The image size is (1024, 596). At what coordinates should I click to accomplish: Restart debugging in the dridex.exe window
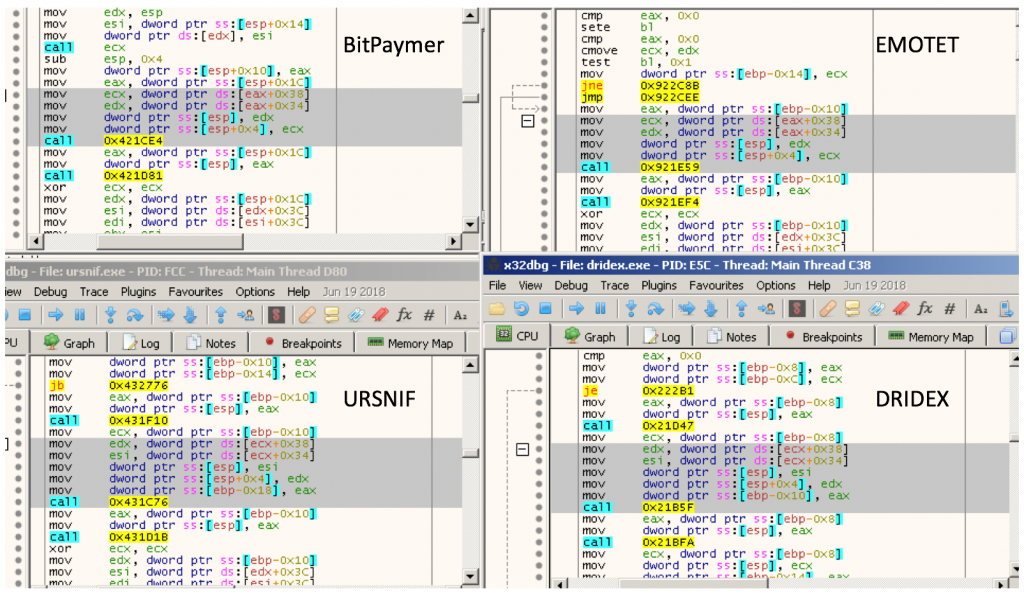click(x=523, y=310)
